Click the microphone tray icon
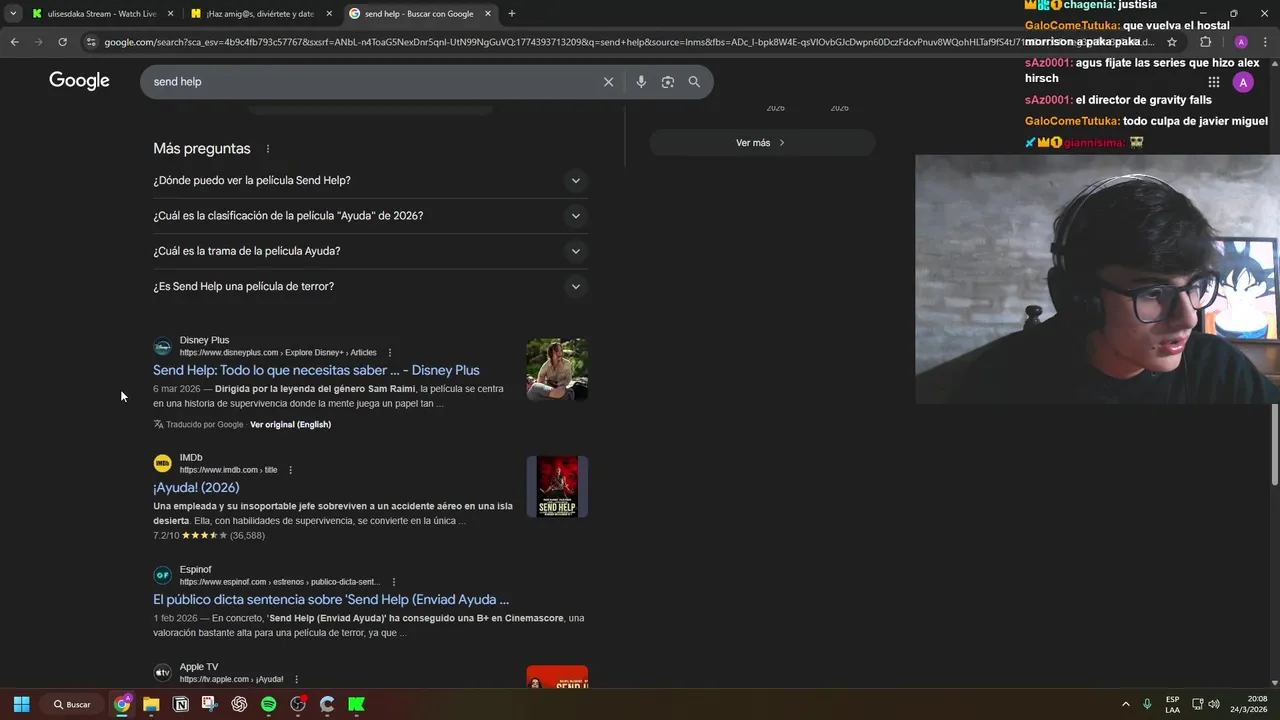Screen dimensions: 1280x720 coord(1147,705)
